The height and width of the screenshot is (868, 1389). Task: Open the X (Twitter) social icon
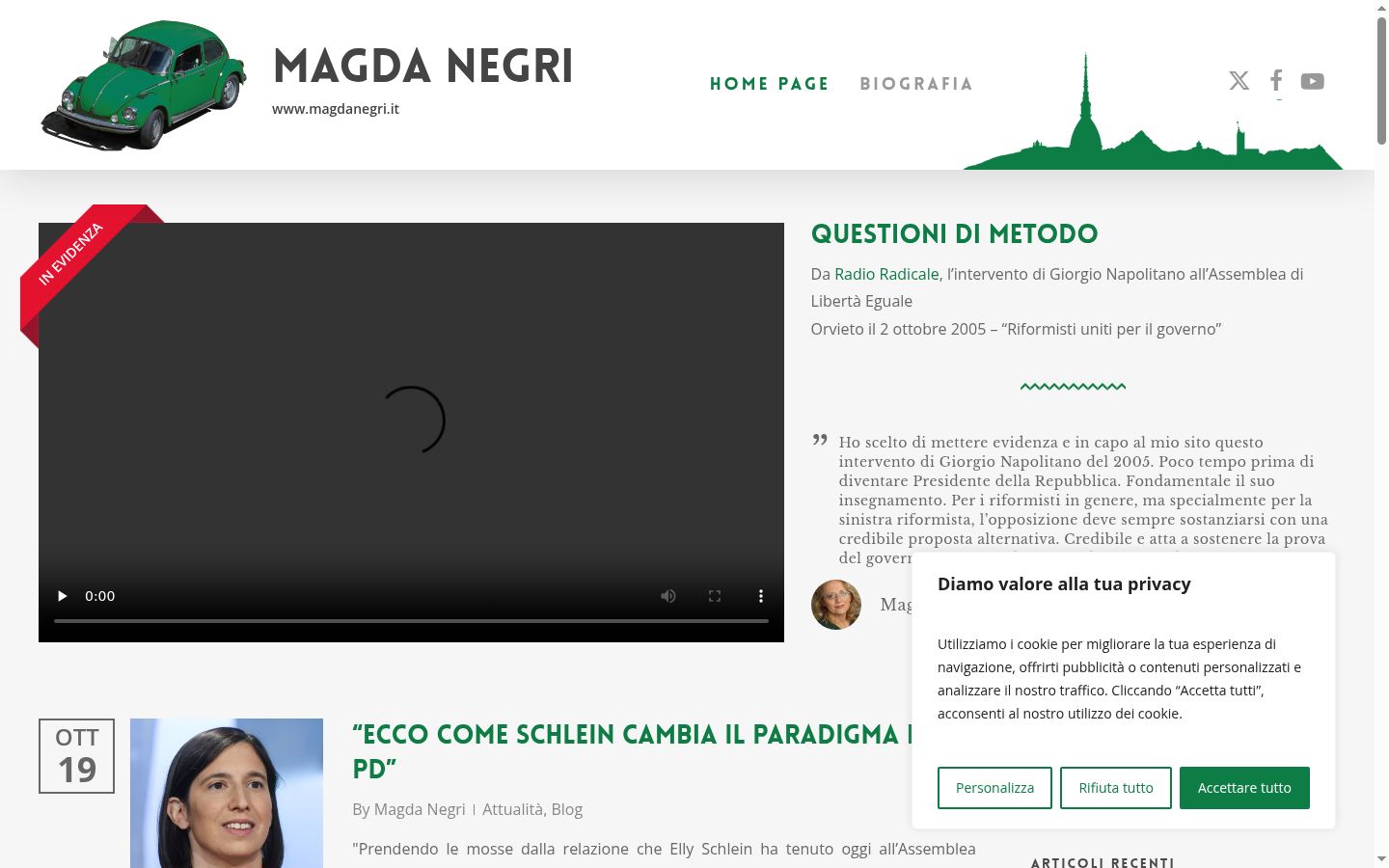click(x=1239, y=81)
